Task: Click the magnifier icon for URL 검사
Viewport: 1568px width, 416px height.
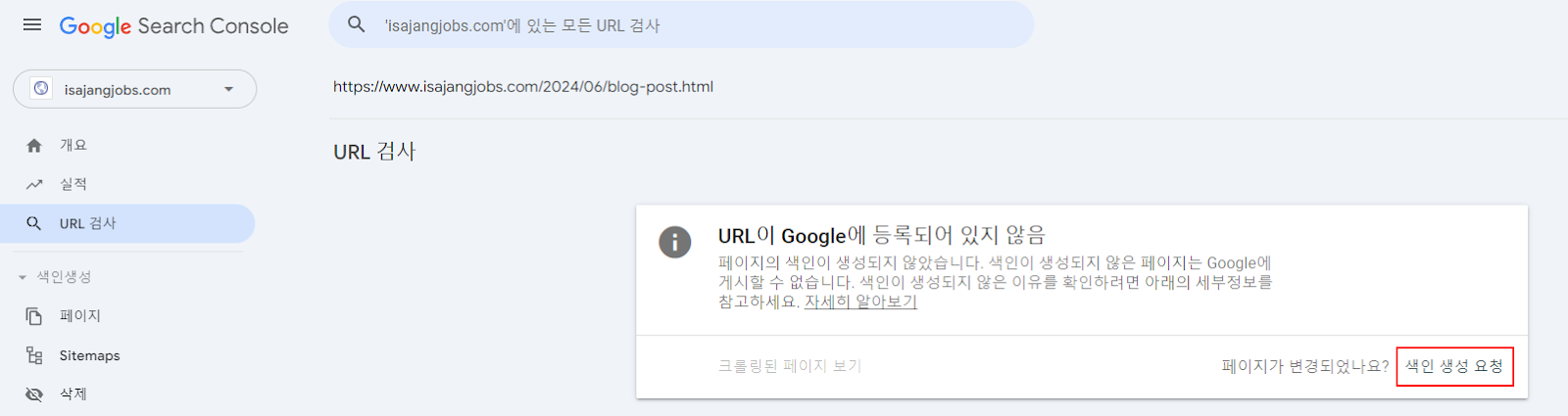Action: [34, 223]
